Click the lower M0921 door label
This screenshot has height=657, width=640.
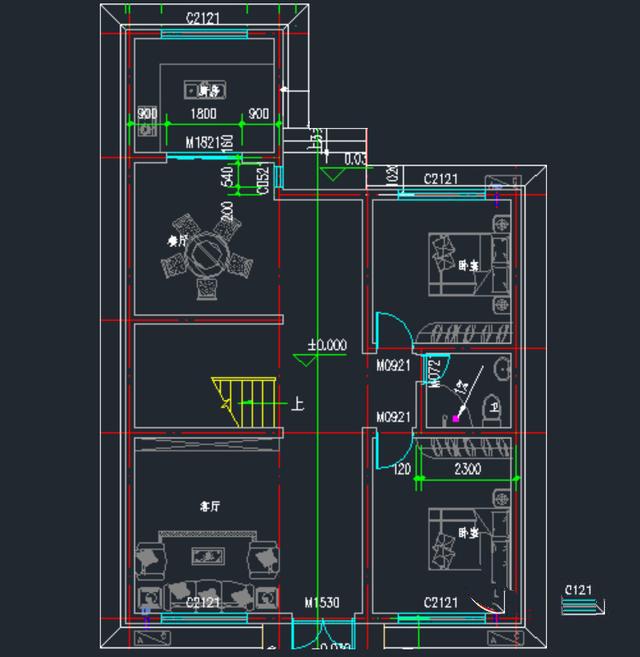393,417
